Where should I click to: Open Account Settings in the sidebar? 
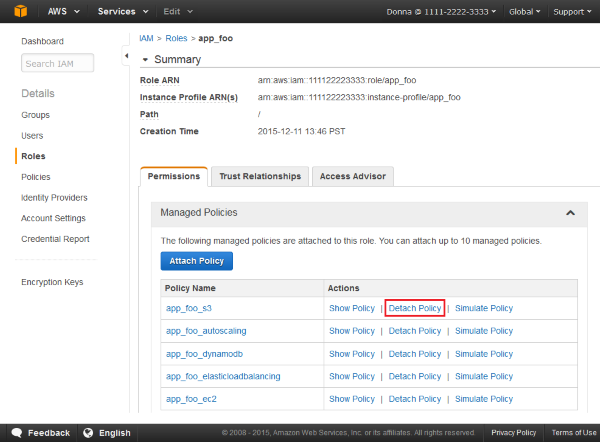pyautogui.click(x=53, y=218)
